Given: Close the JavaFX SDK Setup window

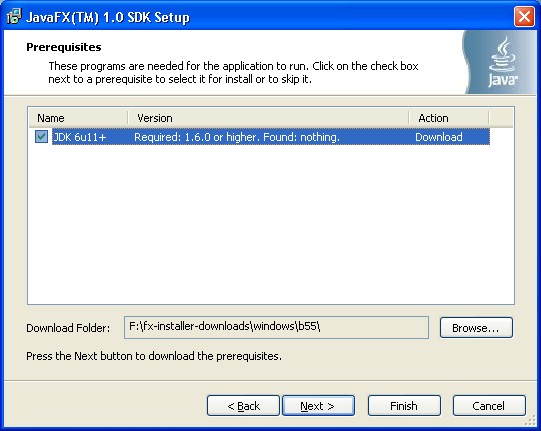Looking at the screenshot, I should coord(524,16).
